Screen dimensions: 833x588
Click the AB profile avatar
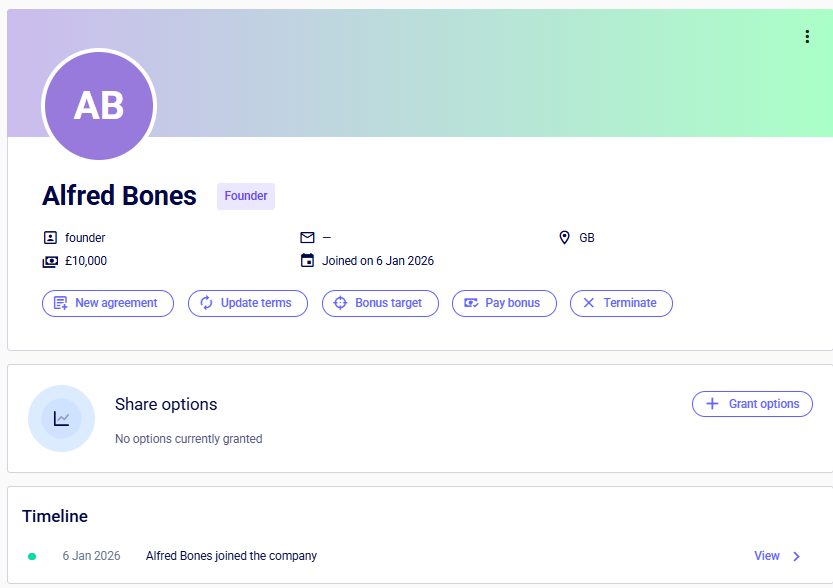click(99, 105)
